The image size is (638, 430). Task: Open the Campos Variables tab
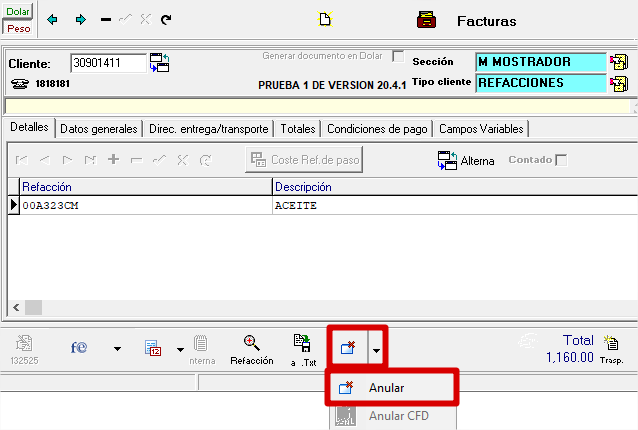click(481, 129)
